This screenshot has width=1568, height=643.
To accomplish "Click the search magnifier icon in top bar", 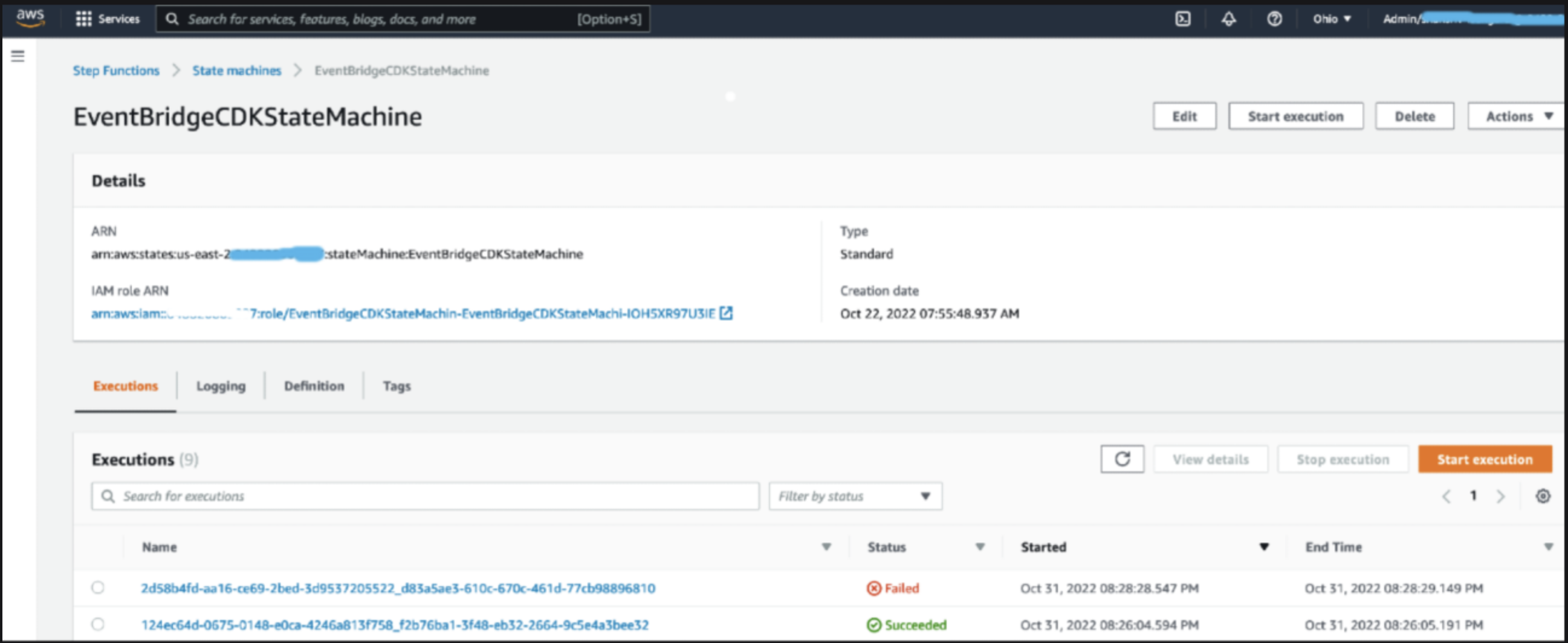I will (x=172, y=19).
